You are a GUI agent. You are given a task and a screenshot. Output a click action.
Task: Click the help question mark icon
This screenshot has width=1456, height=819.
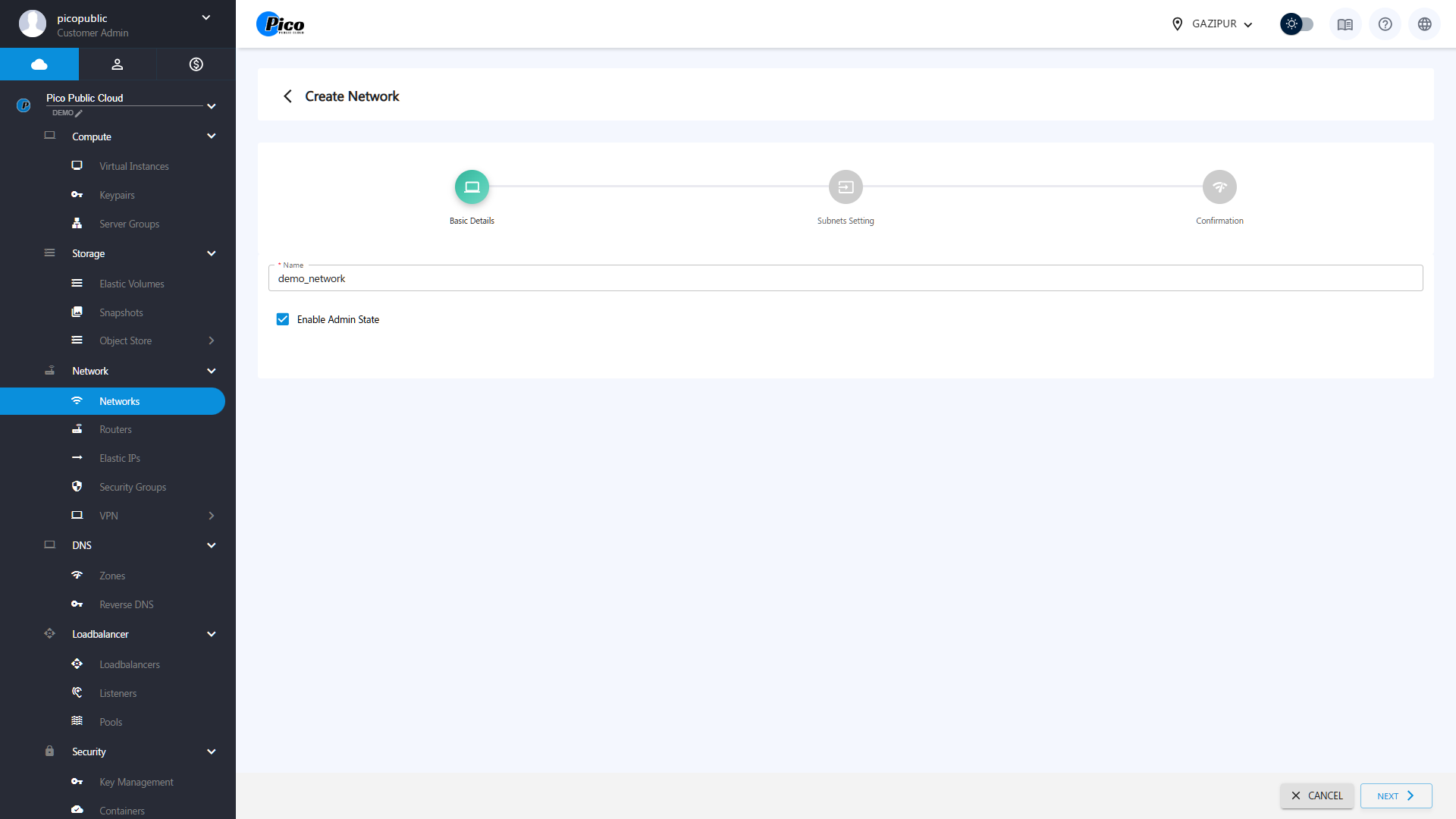[x=1385, y=24]
